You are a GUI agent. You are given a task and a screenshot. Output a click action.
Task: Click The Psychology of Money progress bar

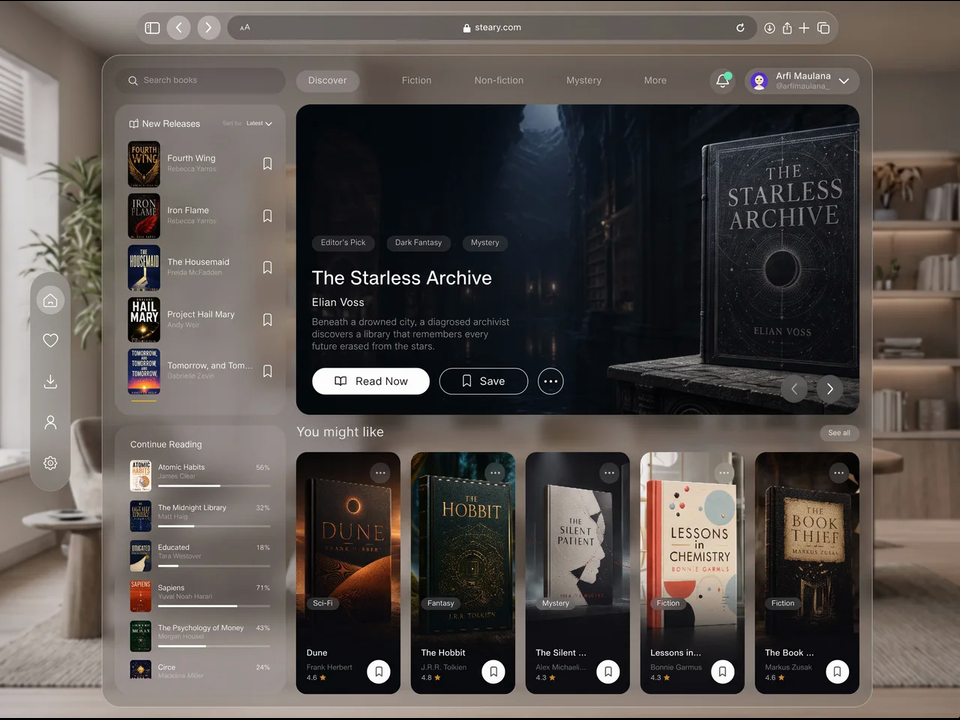(214, 646)
